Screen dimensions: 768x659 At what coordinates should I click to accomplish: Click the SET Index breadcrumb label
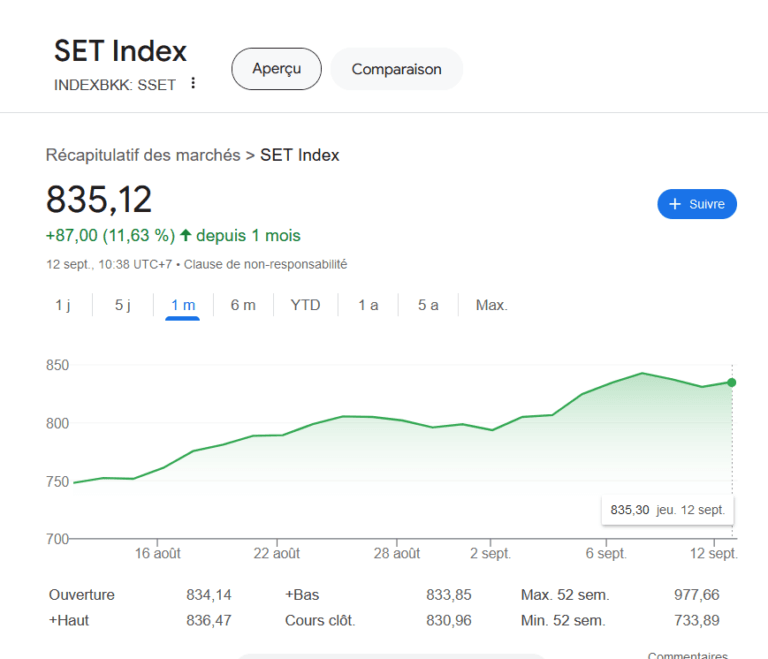point(300,155)
